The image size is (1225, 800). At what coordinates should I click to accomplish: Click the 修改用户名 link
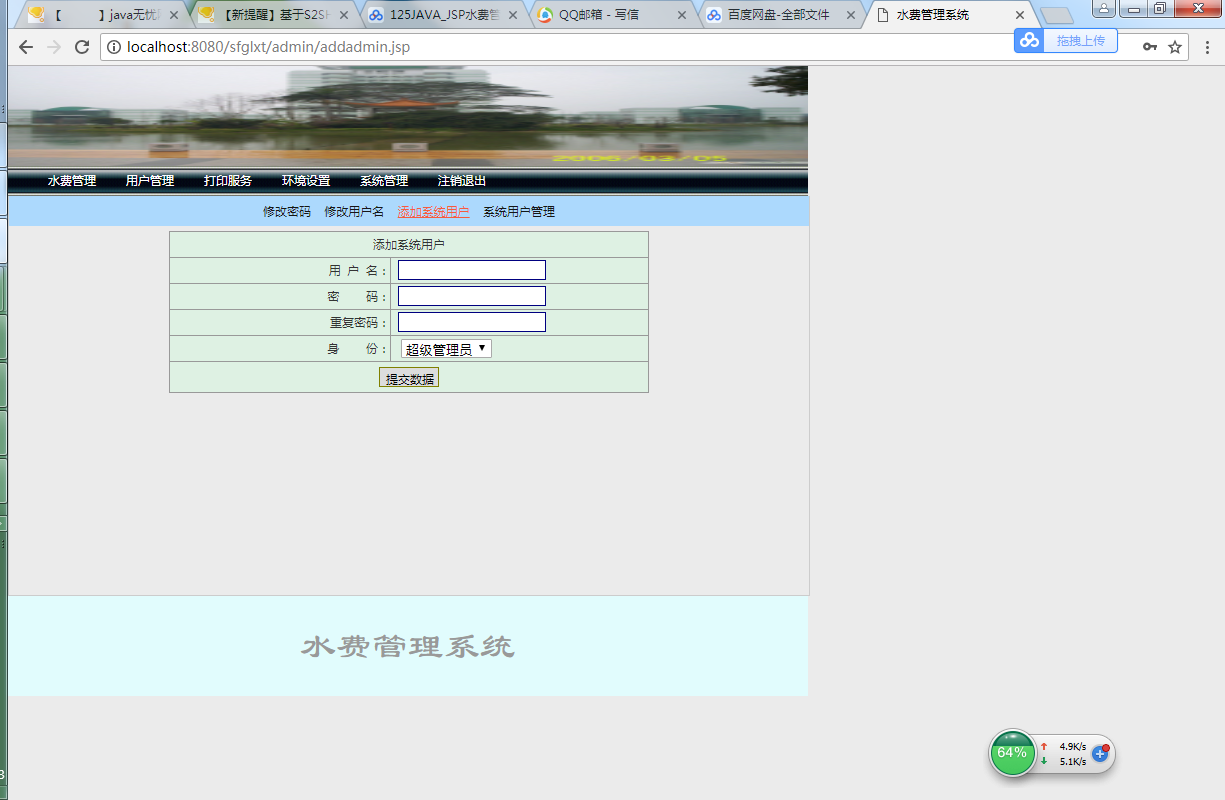coord(354,212)
